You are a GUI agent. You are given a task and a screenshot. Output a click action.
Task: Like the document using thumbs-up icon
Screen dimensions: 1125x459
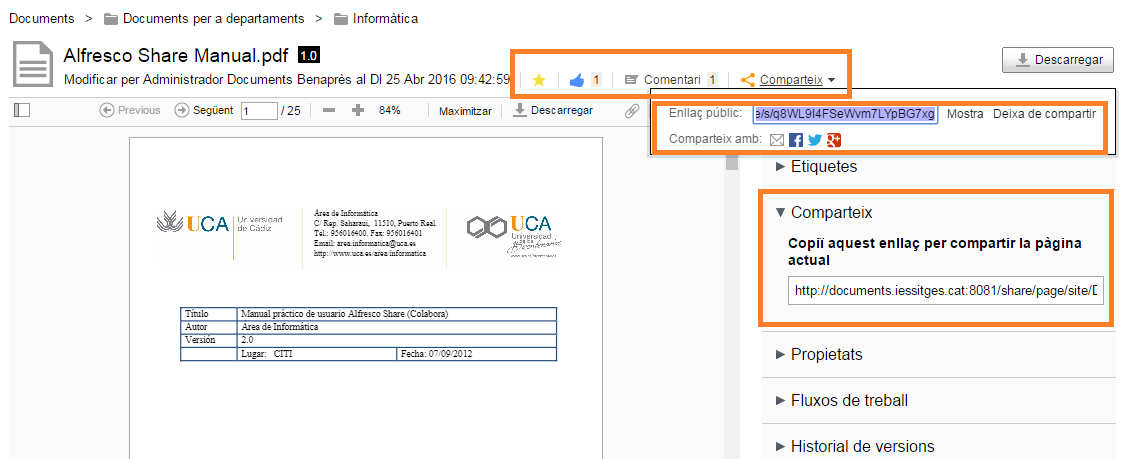[x=576, y=80]
